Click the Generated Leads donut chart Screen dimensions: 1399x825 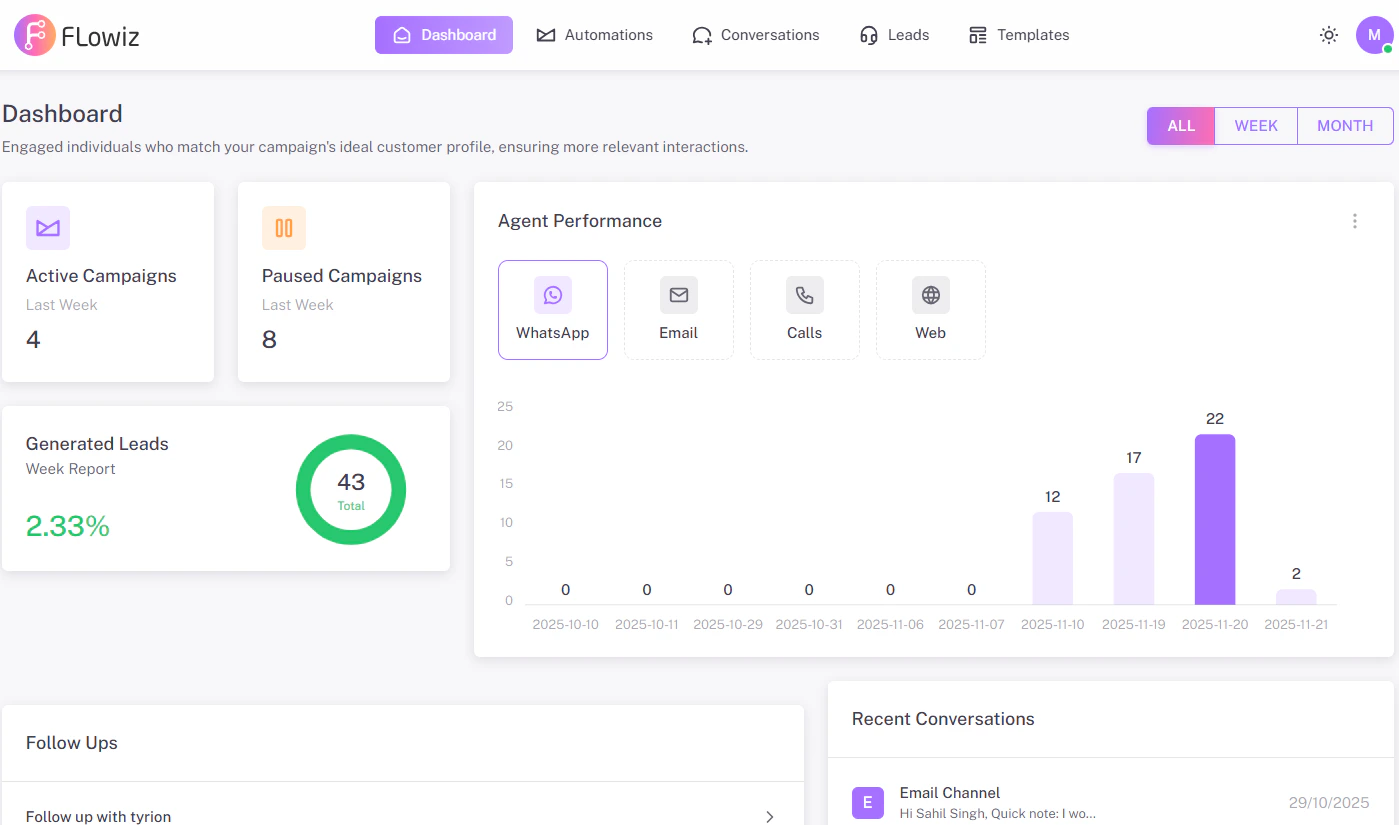click(x=351, y=490)
